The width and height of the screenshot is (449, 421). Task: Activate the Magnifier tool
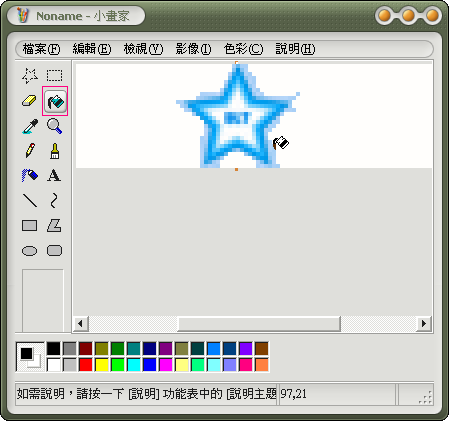(x=54, y=126)
